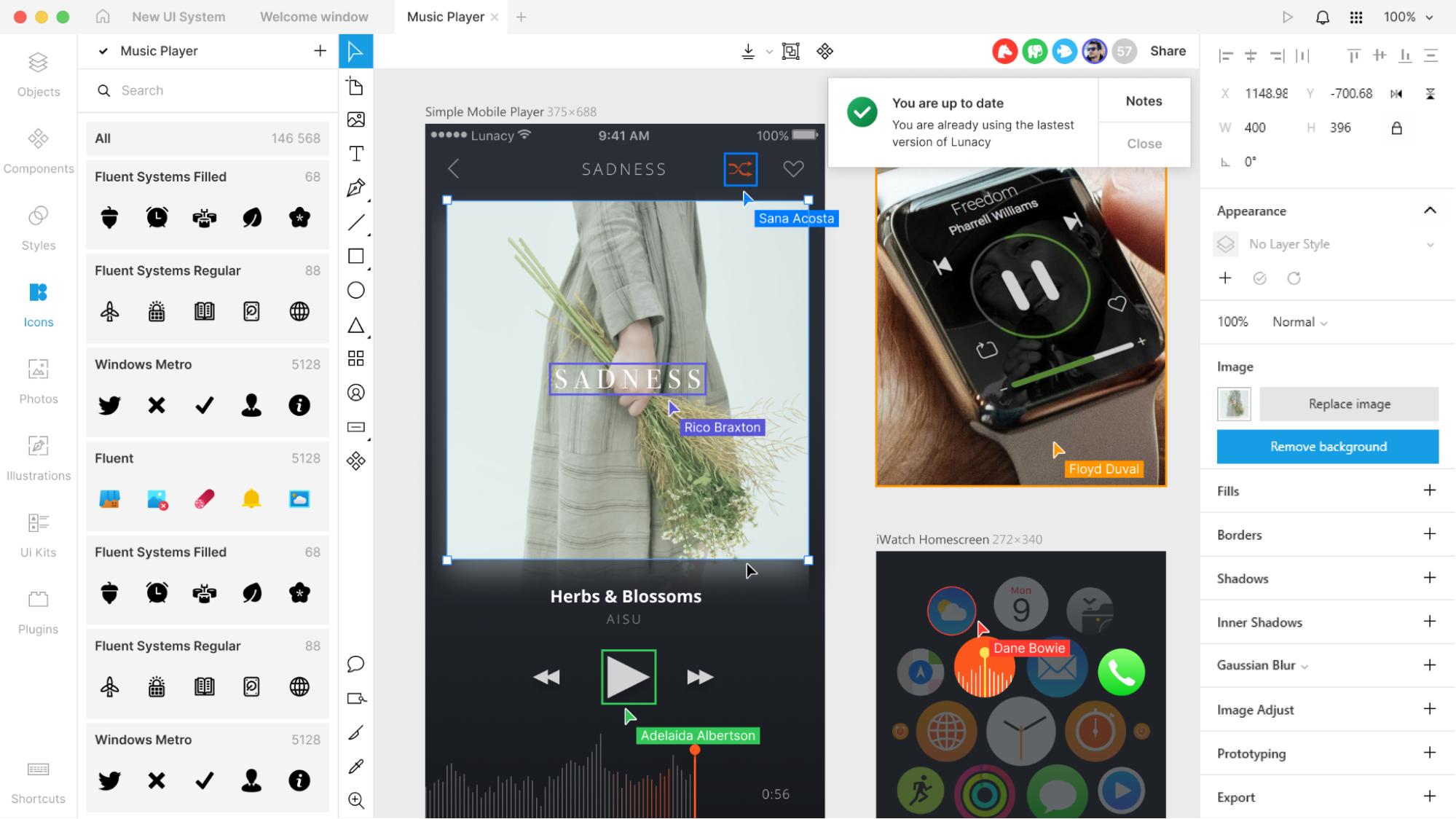Select the Rectangle shape tool
This screenshot has height=819, width=1456.
(355, 256)
